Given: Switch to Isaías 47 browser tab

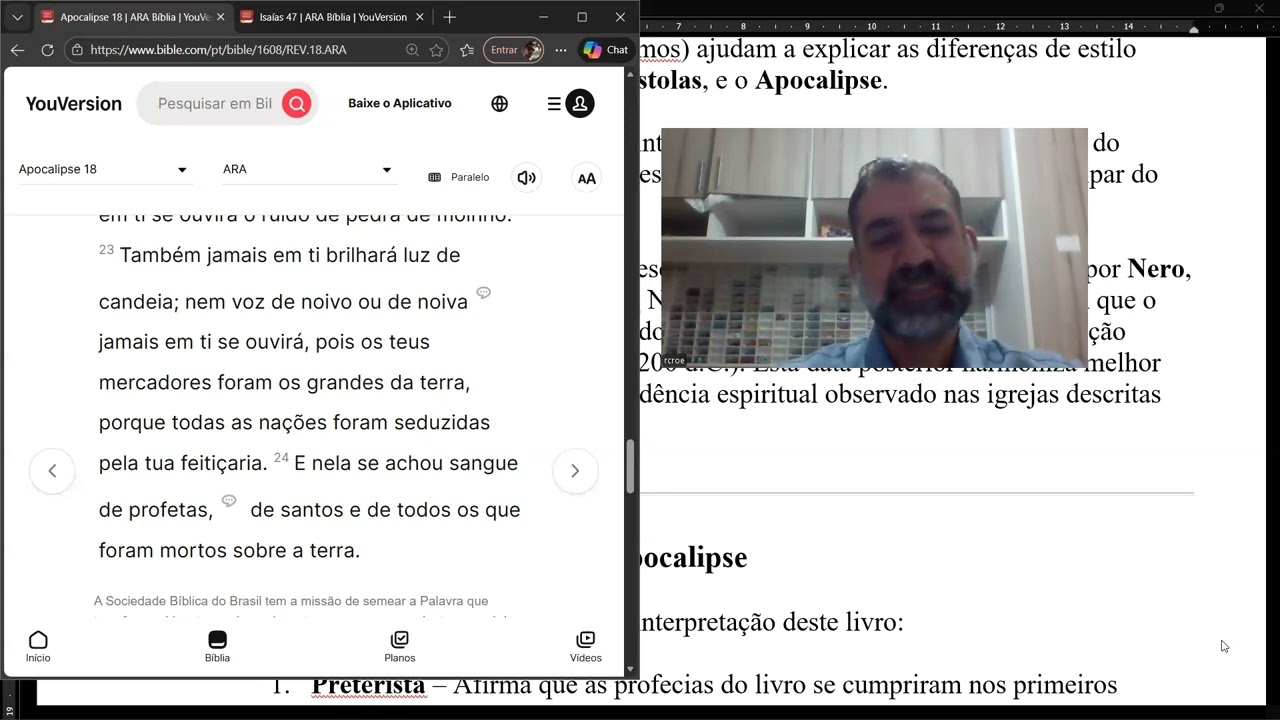Looking at the screenshot, I should click(x=331, y=17).
